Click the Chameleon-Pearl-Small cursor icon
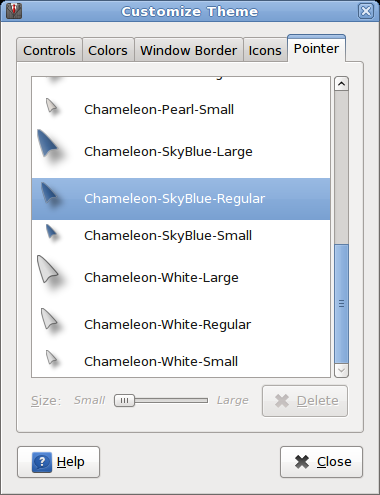380x495 pixels. pyautogui.click(x=52, y=106)
